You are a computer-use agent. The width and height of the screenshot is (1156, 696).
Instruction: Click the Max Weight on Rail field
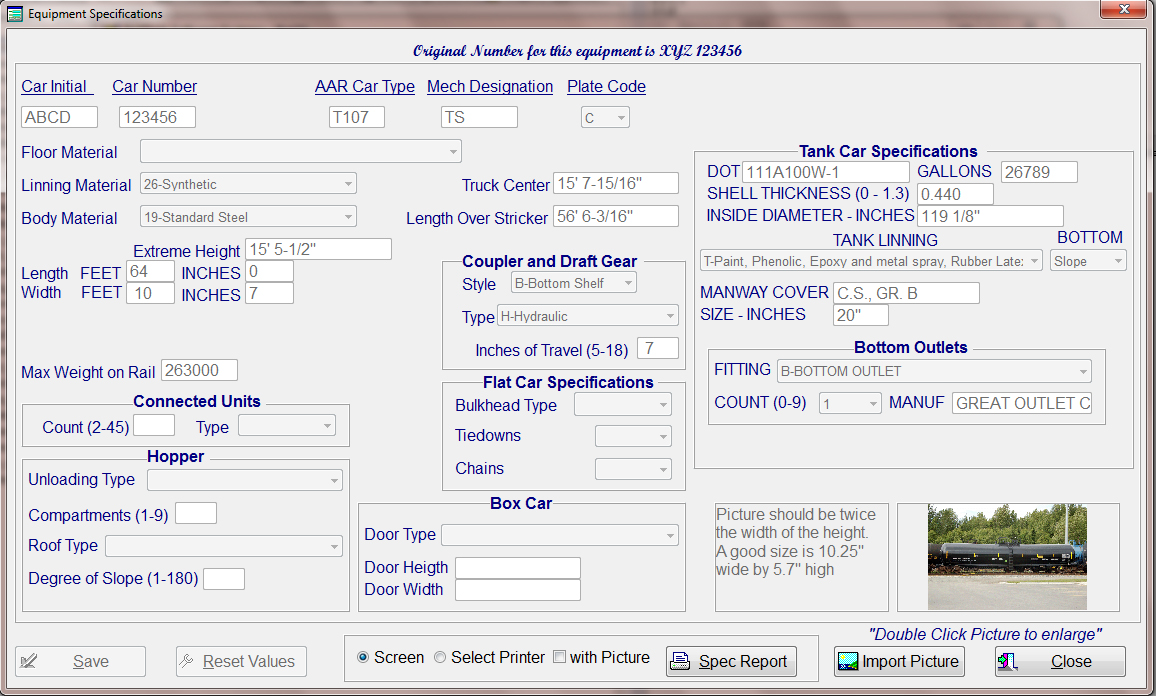pos(199,370)
